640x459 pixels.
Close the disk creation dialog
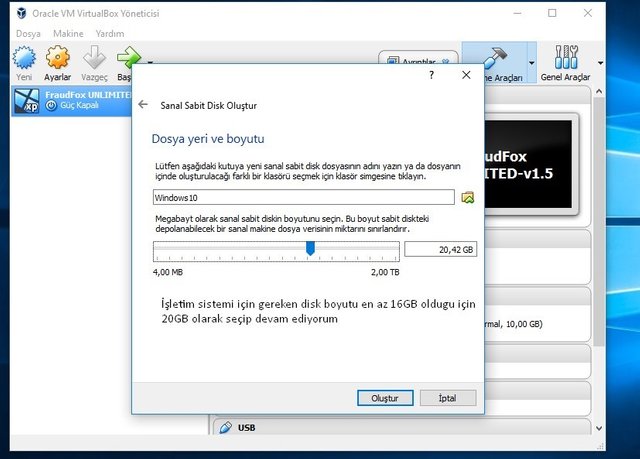tap(466, 75)
